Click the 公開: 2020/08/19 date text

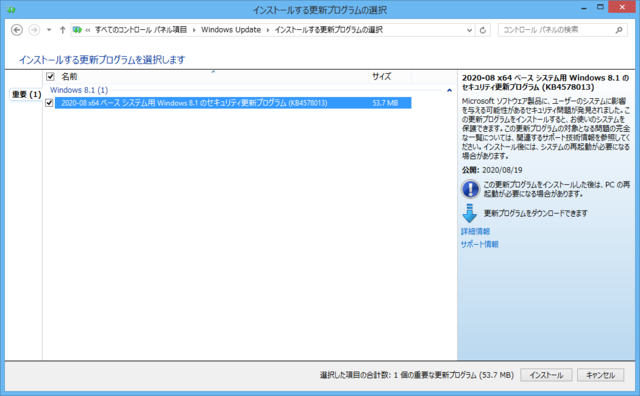pos(492,170)
